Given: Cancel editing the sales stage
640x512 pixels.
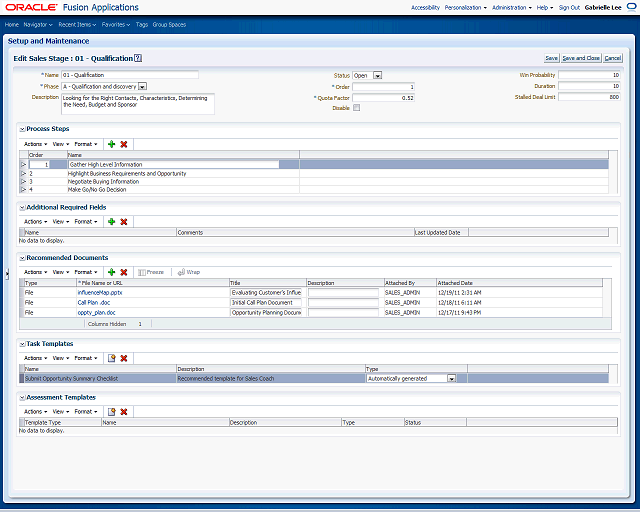Looking at the screenshot, I should pyautogui.click(x=613, y=58).
